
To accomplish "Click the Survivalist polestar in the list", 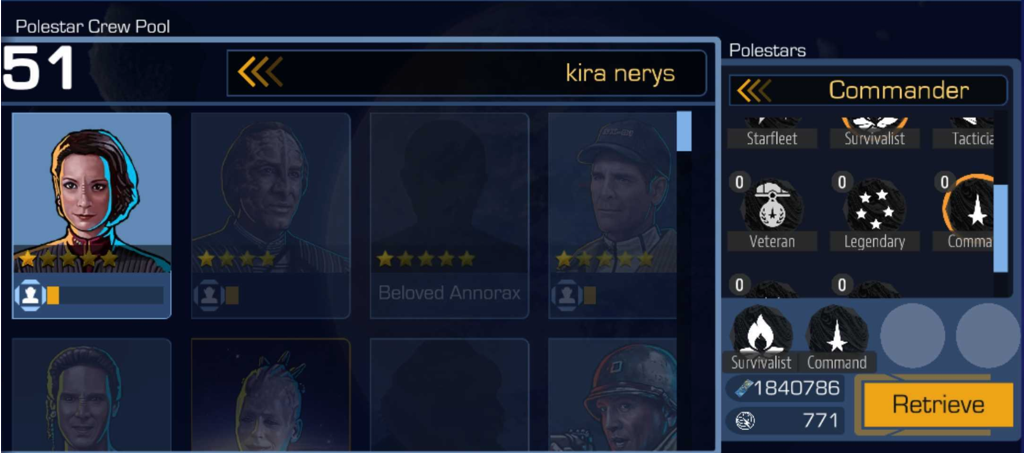I will tap(874, 133).
